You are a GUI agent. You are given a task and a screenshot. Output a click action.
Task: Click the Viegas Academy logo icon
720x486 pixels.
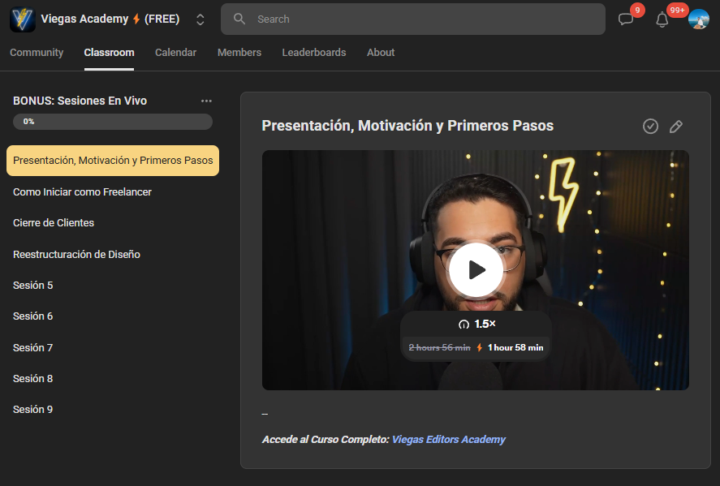22,19
